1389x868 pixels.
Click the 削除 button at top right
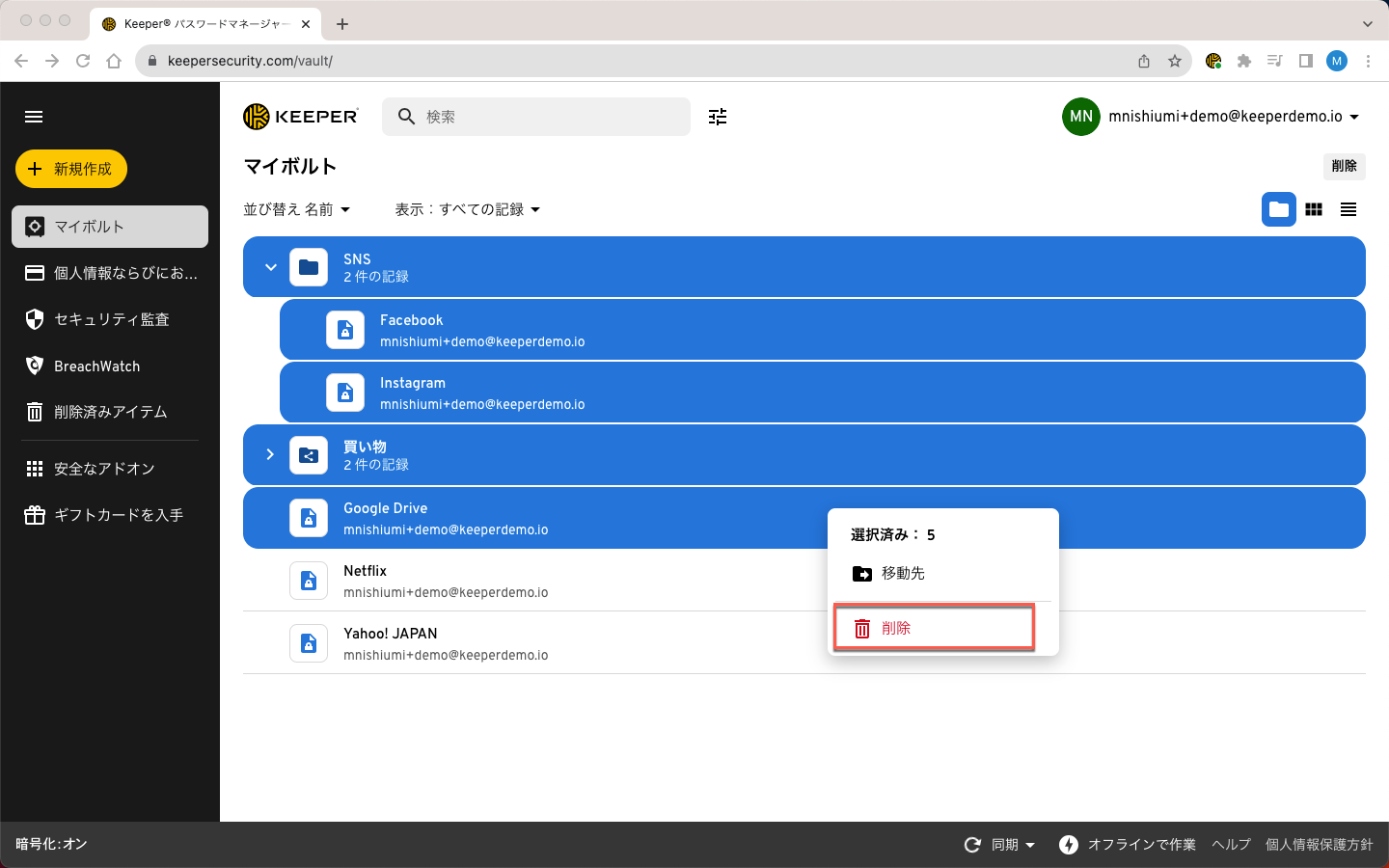(1344, 166)
